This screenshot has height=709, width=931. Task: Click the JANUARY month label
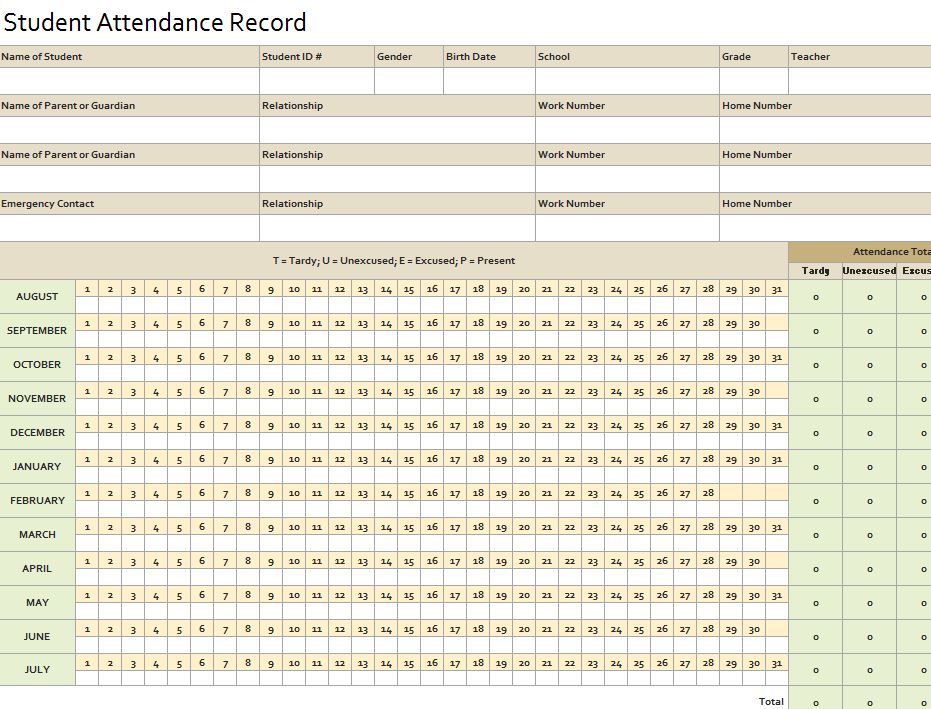coord(37,466)
